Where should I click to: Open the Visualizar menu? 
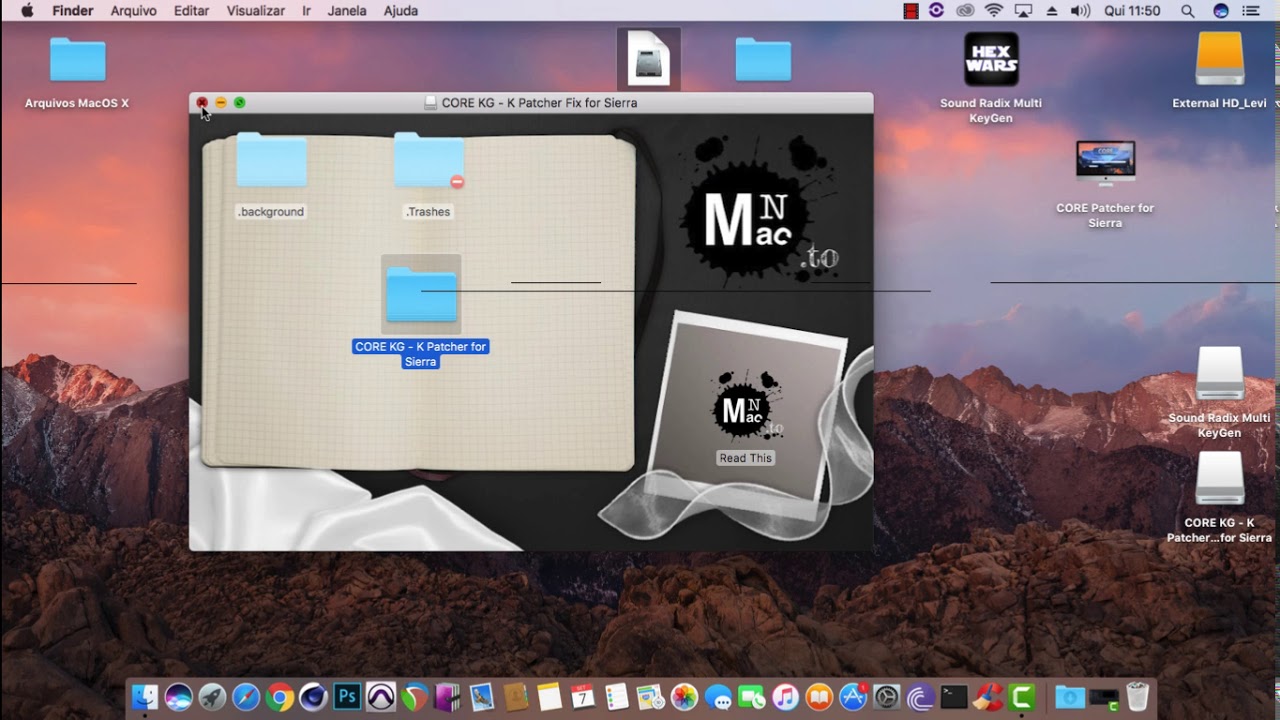256,11
